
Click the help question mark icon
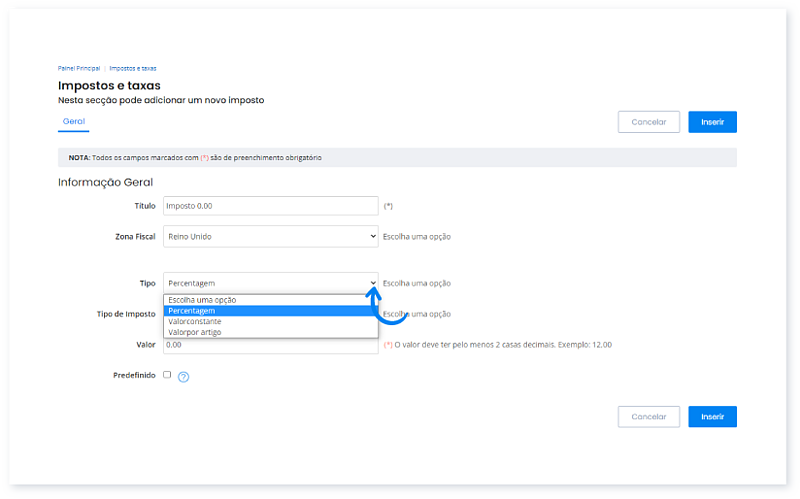coord(183,377)
